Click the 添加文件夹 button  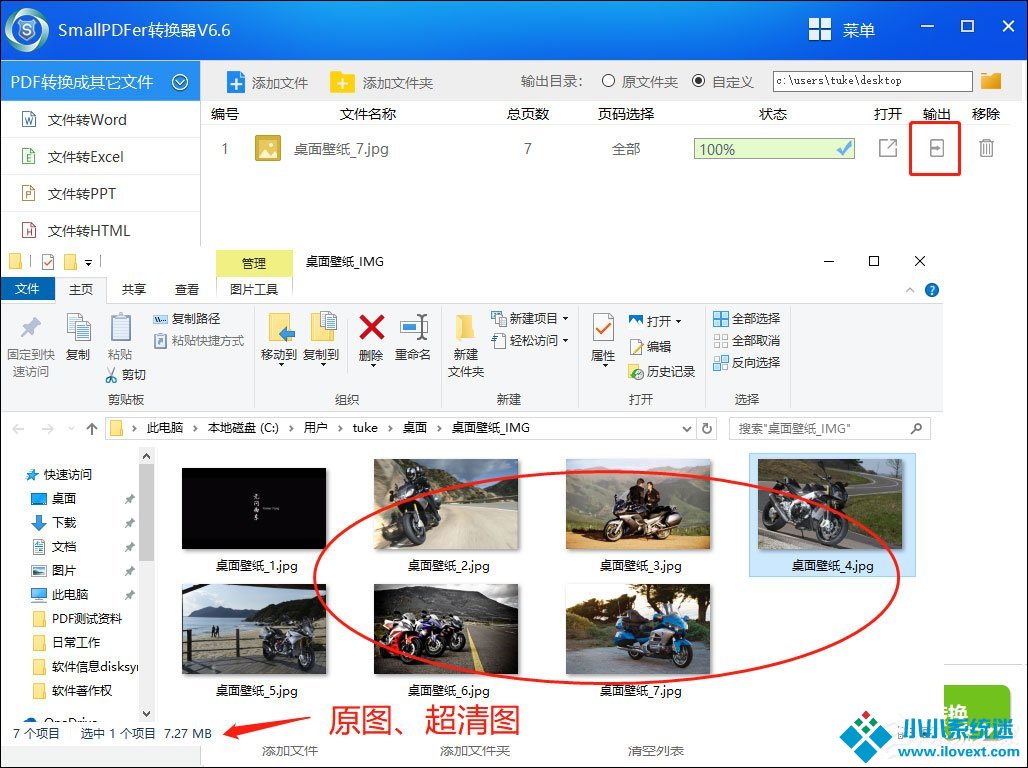pos(383,83)
